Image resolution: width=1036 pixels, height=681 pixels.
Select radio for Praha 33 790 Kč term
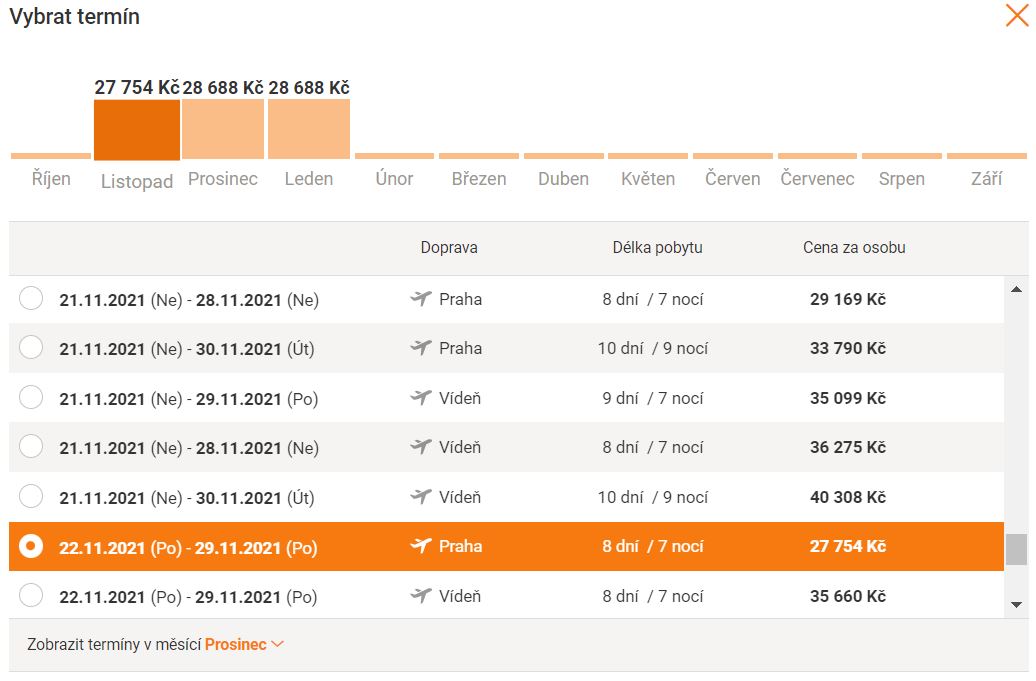pyautogui.click(x=31, y=347)
